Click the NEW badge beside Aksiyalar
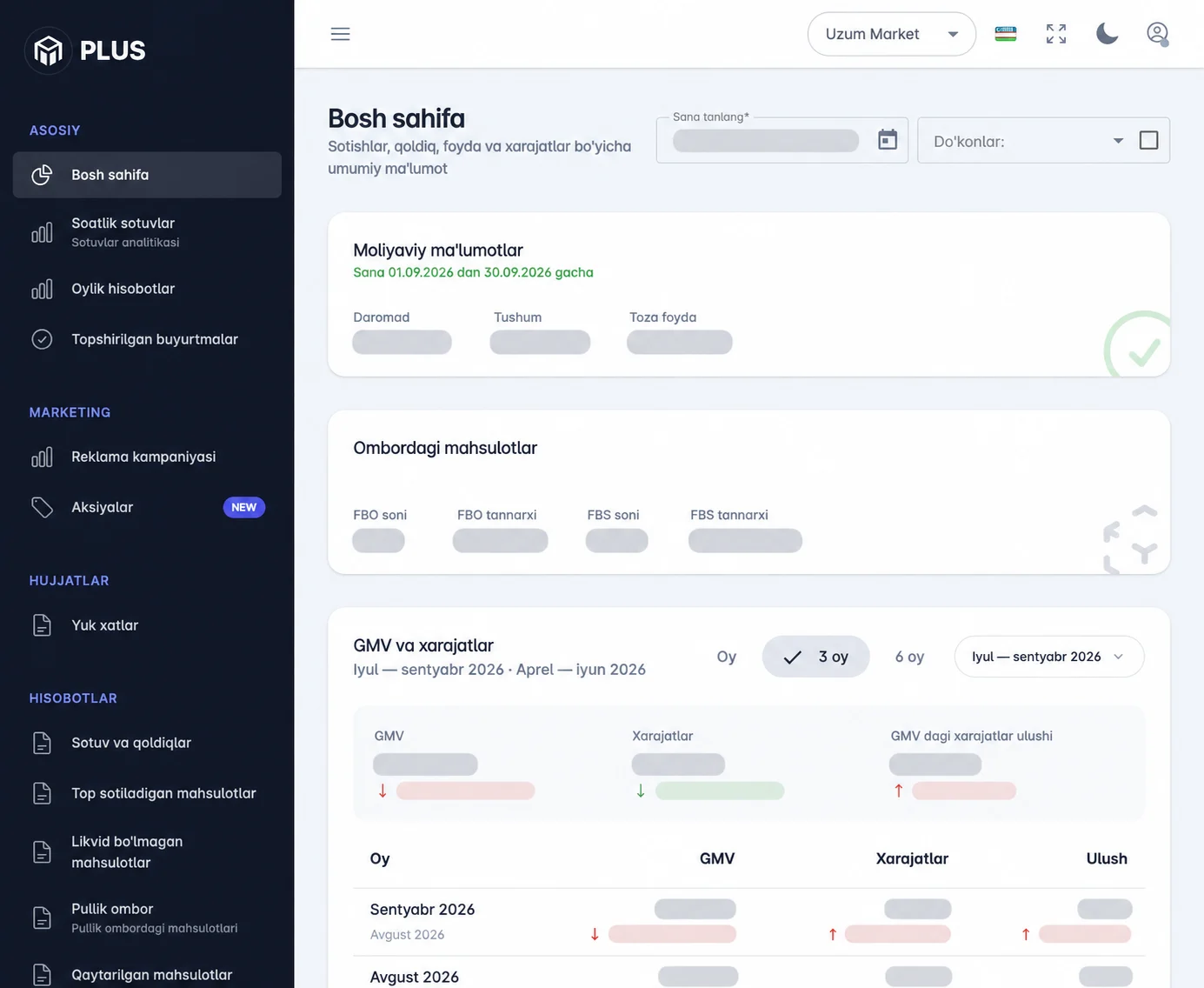This screenshot has width=1204, height=988. coord(244,507)
